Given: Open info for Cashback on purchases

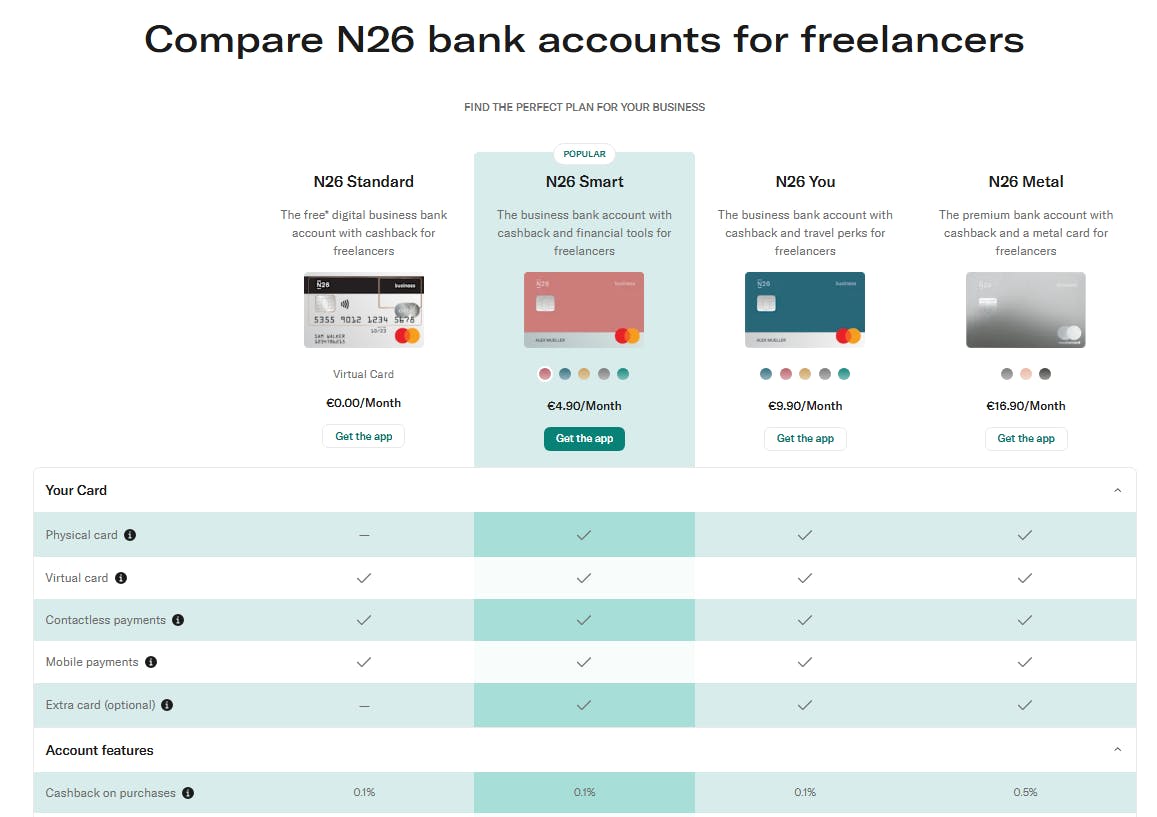Looking at the screenshot, I should click(x=188, y=791).
